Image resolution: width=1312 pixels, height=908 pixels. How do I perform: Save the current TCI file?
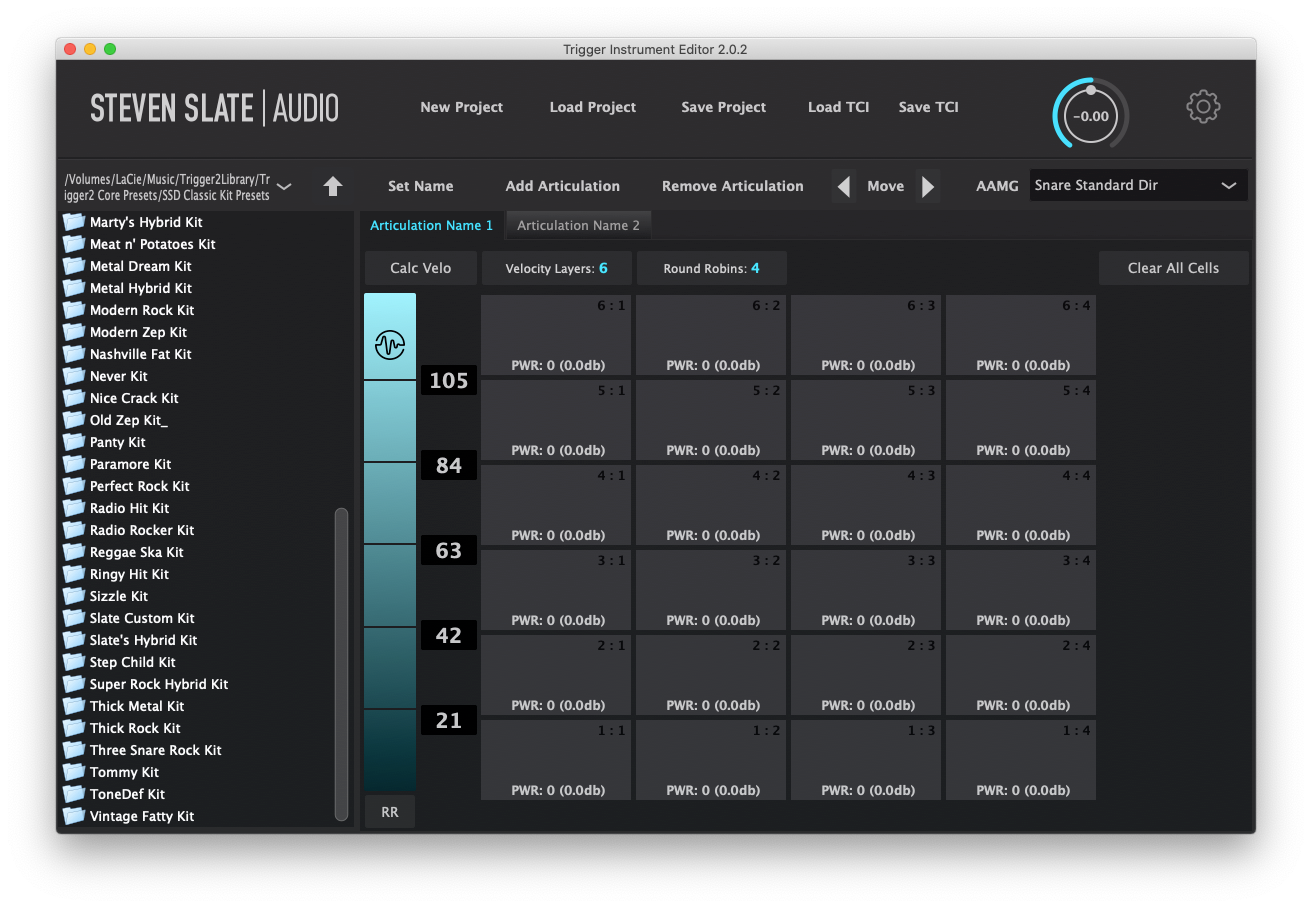pos(928,107)
